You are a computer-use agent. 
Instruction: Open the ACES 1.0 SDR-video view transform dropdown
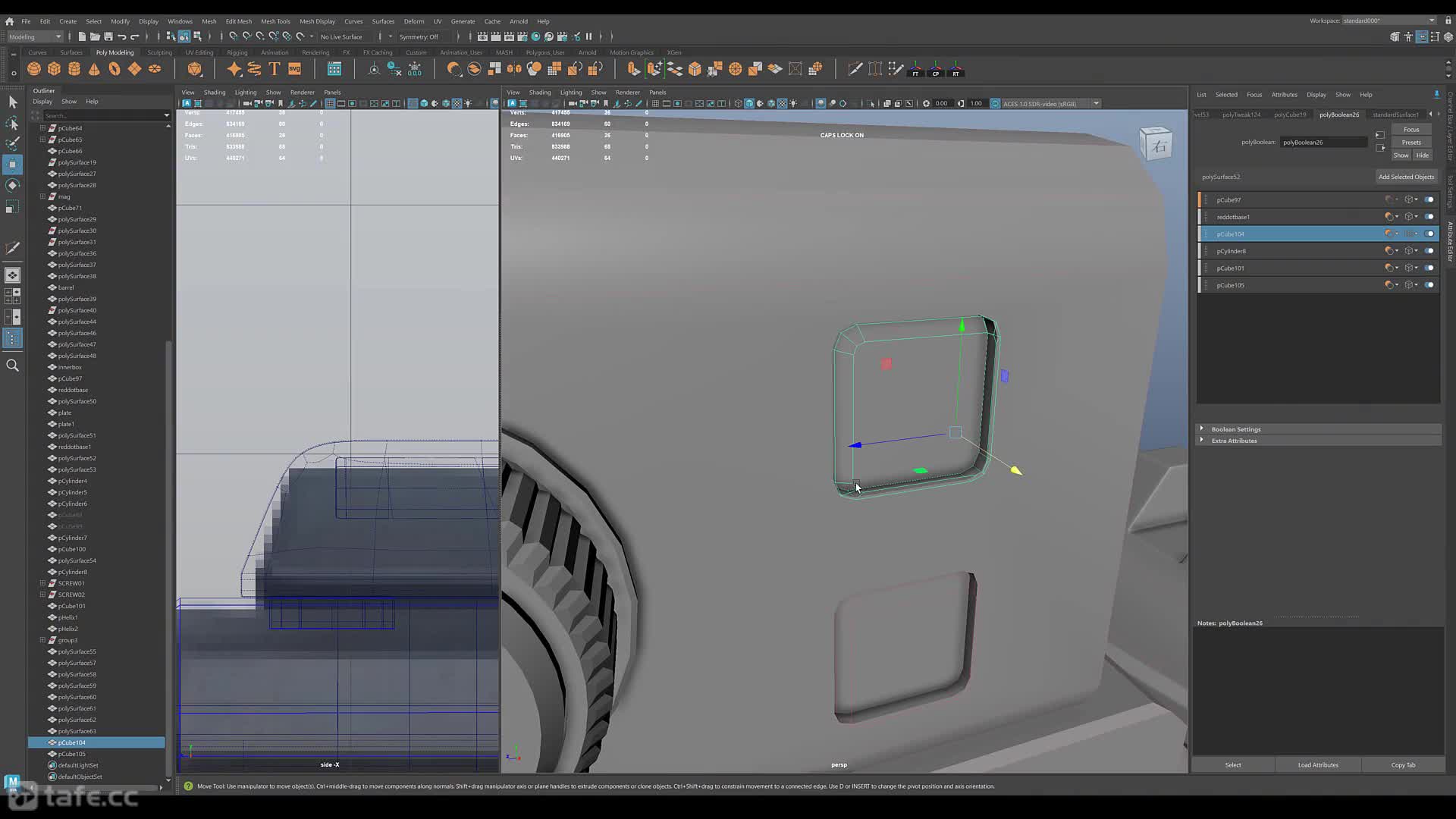(x=1052, y=104)
